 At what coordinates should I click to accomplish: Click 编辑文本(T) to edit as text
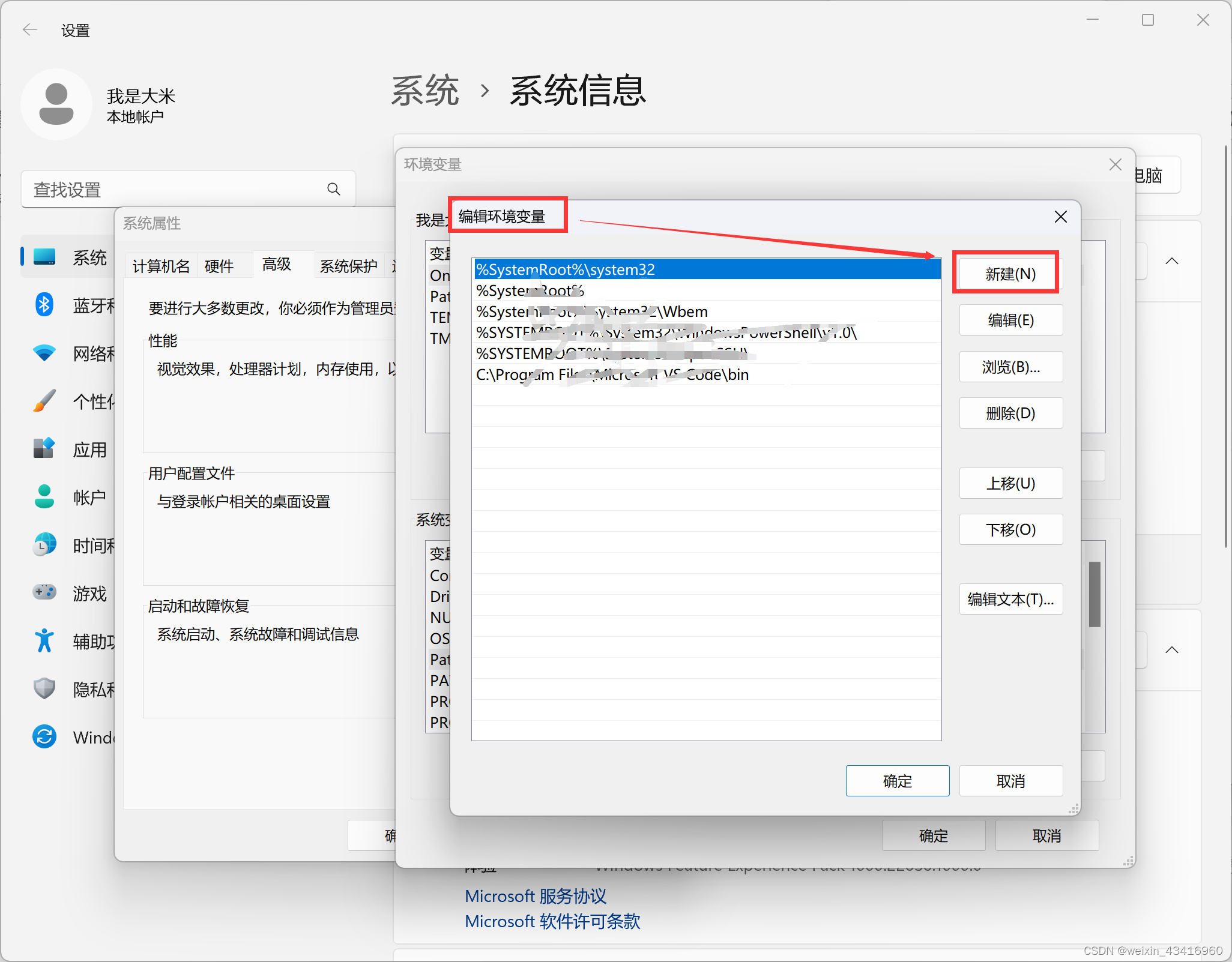pyautogui.click(x=1010, y=599)
